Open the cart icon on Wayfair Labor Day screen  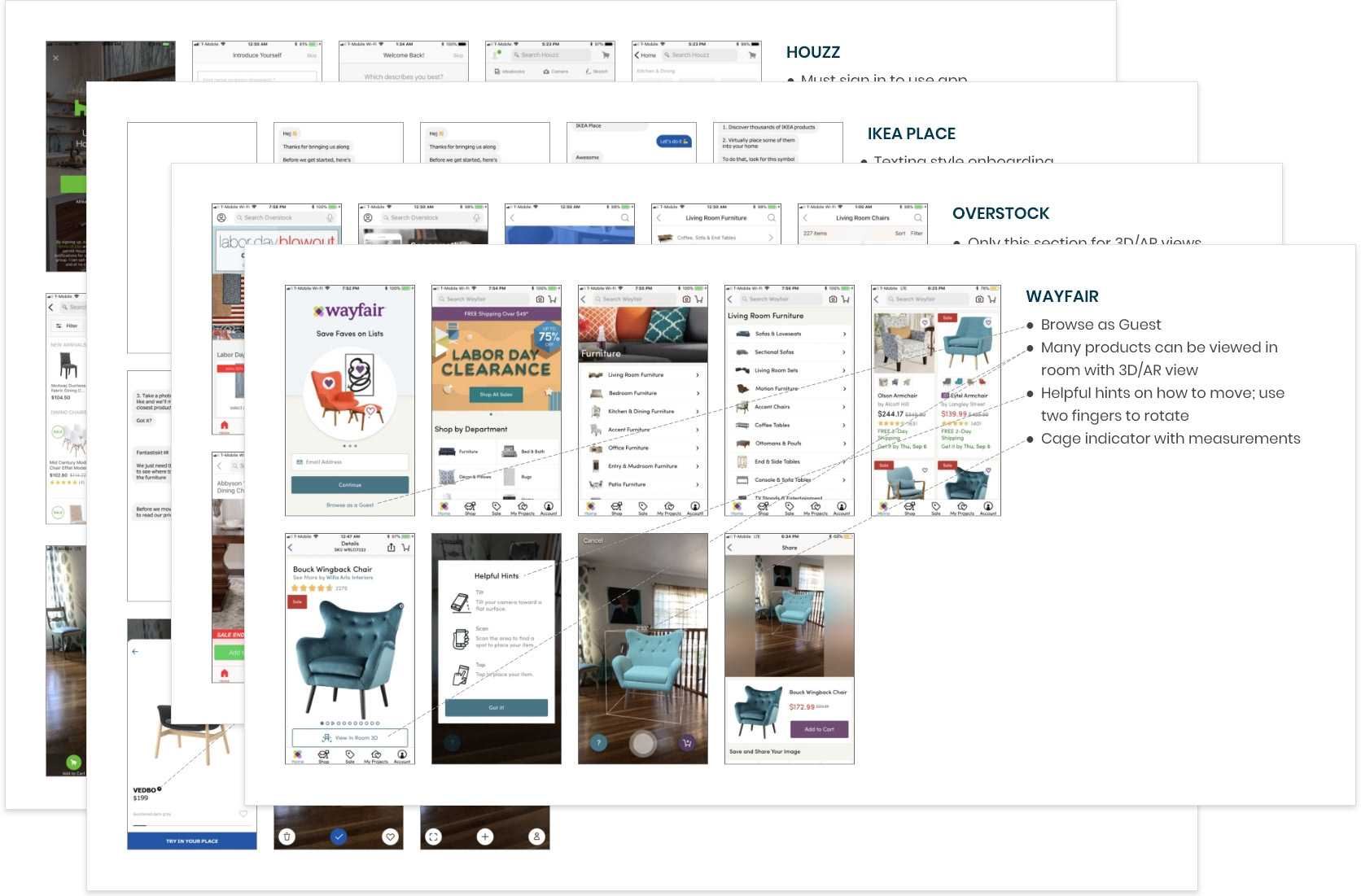click(552, 299)
